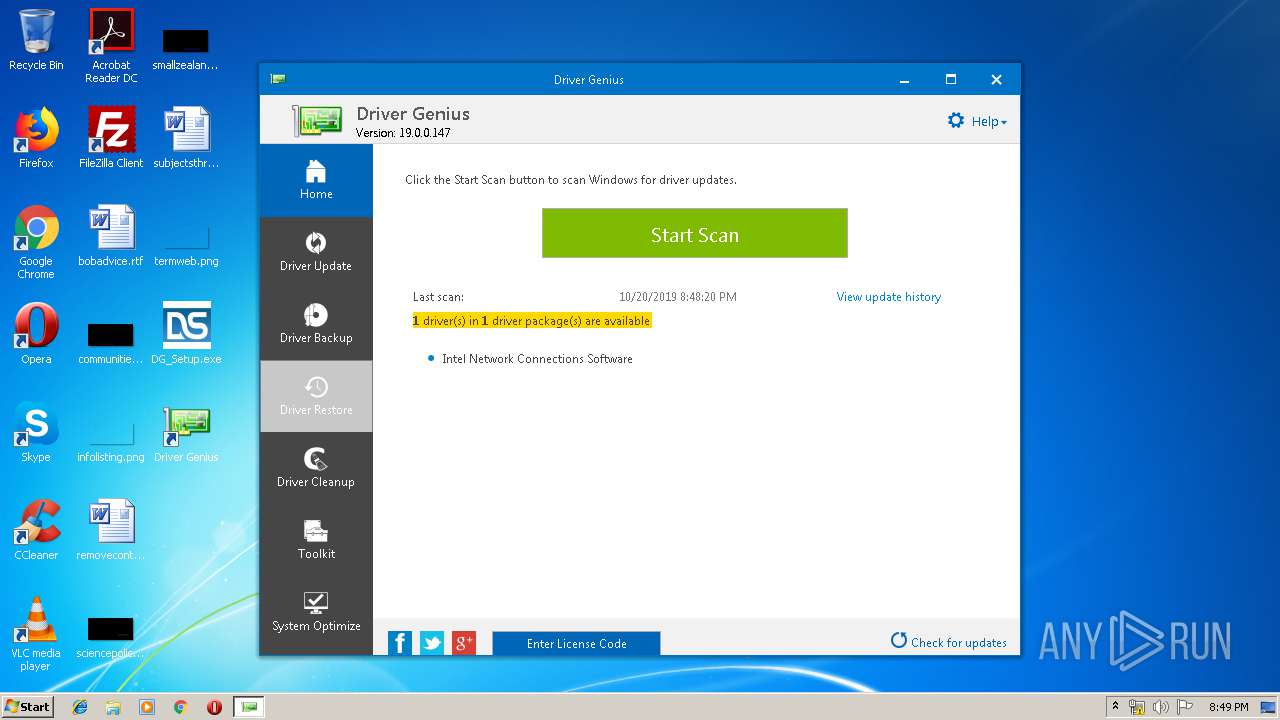Open the Home section in sidebar

coord(316,180)
